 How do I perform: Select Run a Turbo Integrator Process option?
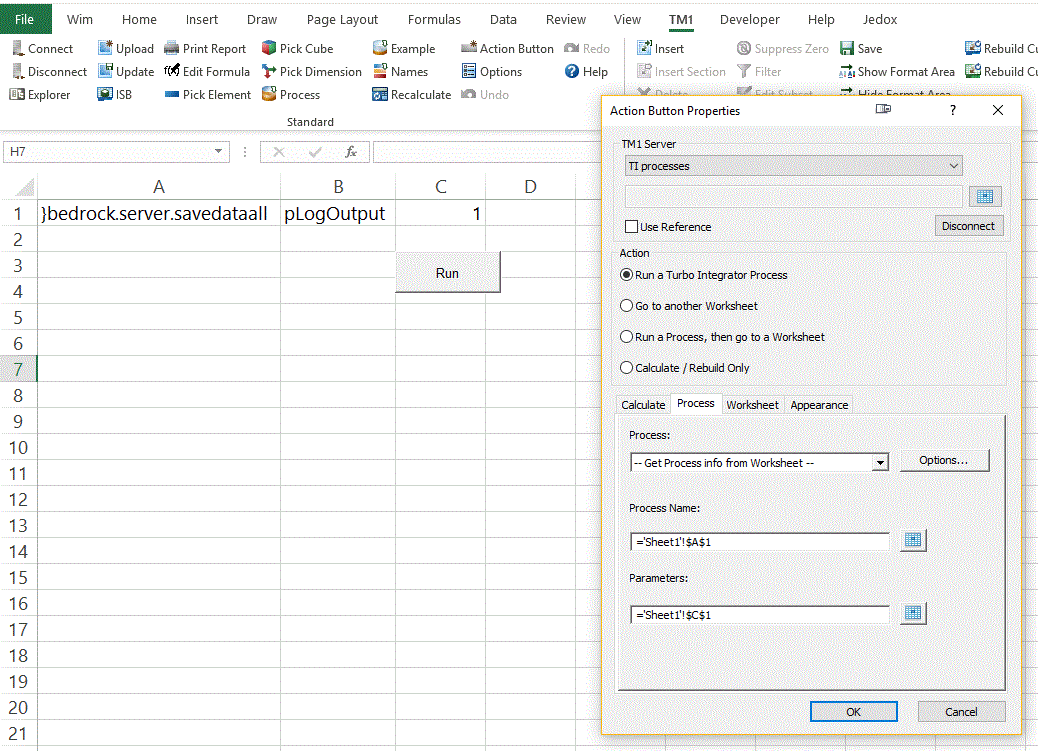(626, 275)
